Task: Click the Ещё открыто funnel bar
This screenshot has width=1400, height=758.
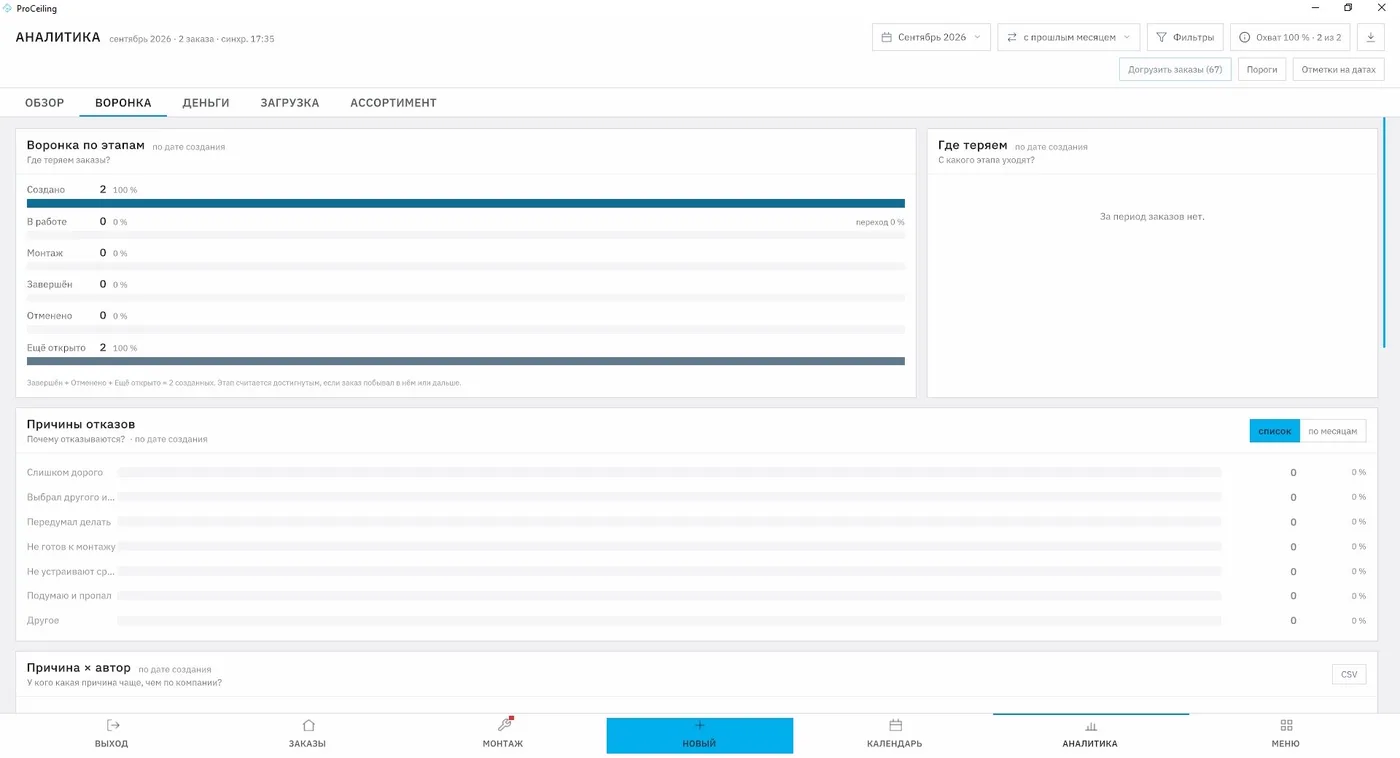Action: (466, 361)
